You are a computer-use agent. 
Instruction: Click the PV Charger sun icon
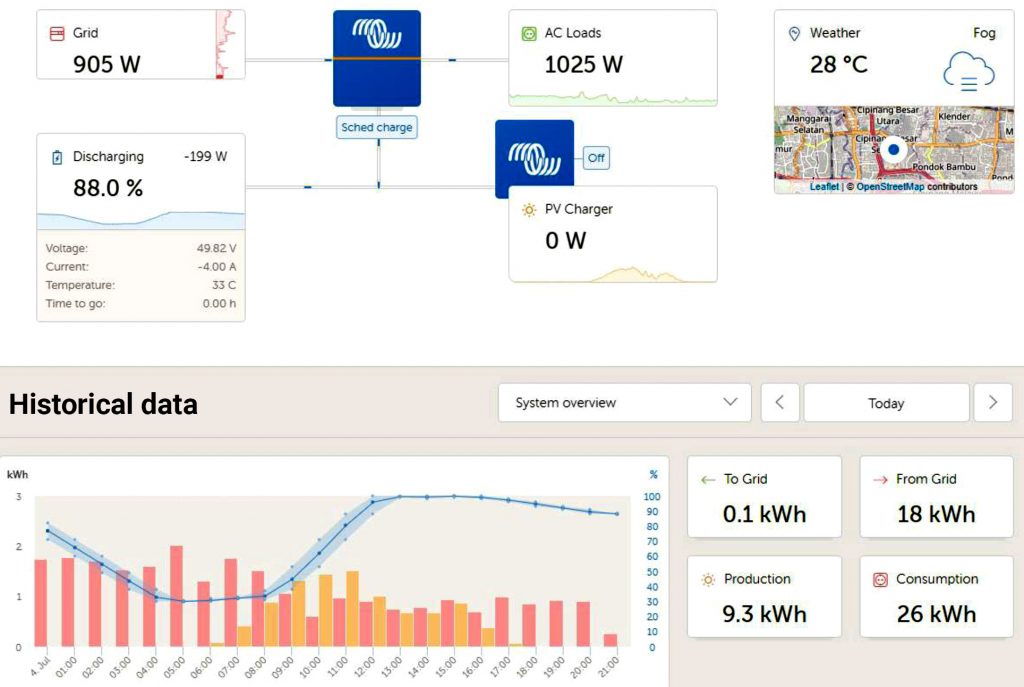(528, 210)
